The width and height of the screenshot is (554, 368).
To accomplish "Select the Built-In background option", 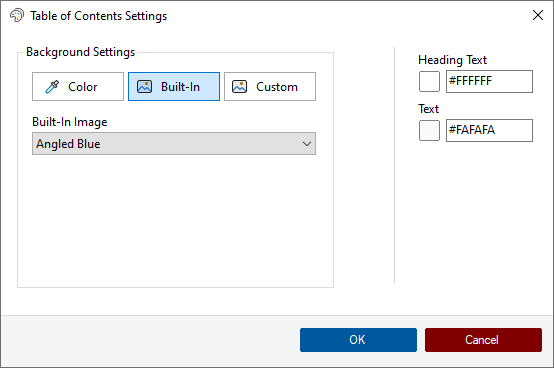I will pyautogui.click(x=174, y=87).
